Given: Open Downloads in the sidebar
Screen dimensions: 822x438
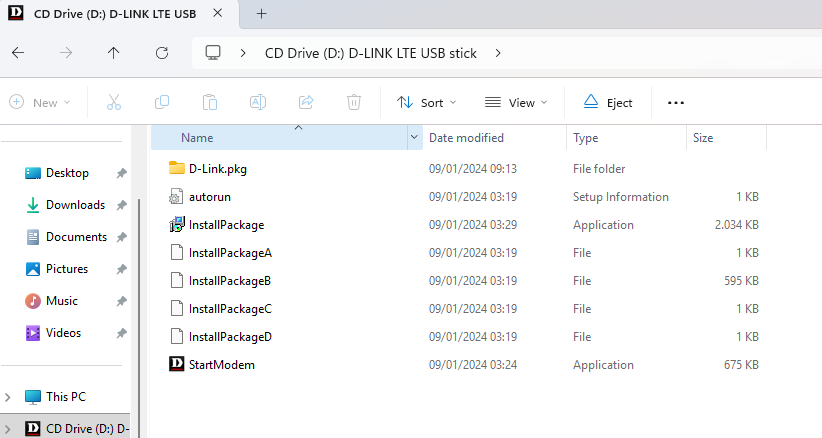Looking at the screenshot, I should (74, 205).
